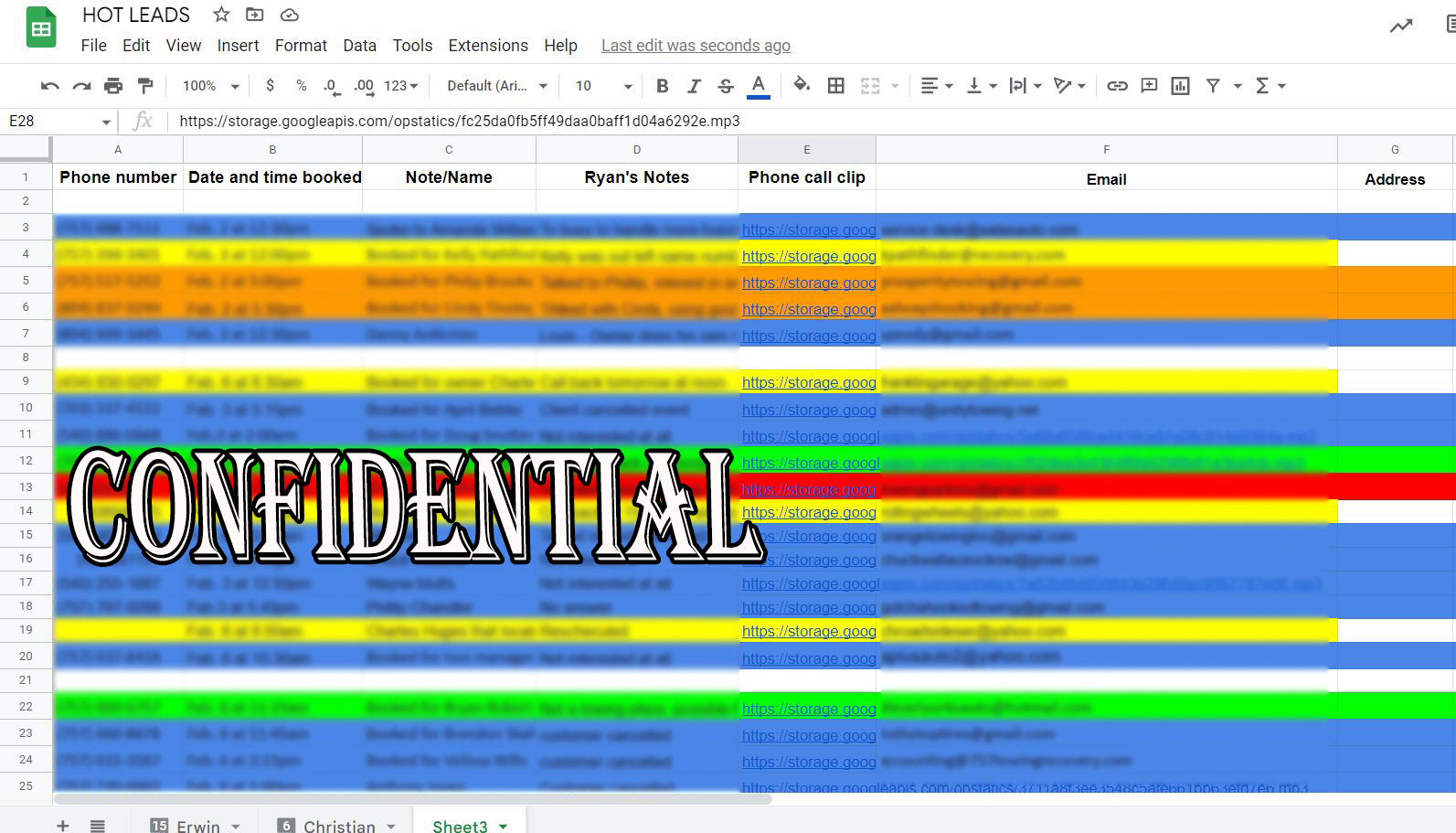The width and height of the screenshot is (1456, 833).
Task: Open the functions sigma menu
Action: coord(1270,86)
